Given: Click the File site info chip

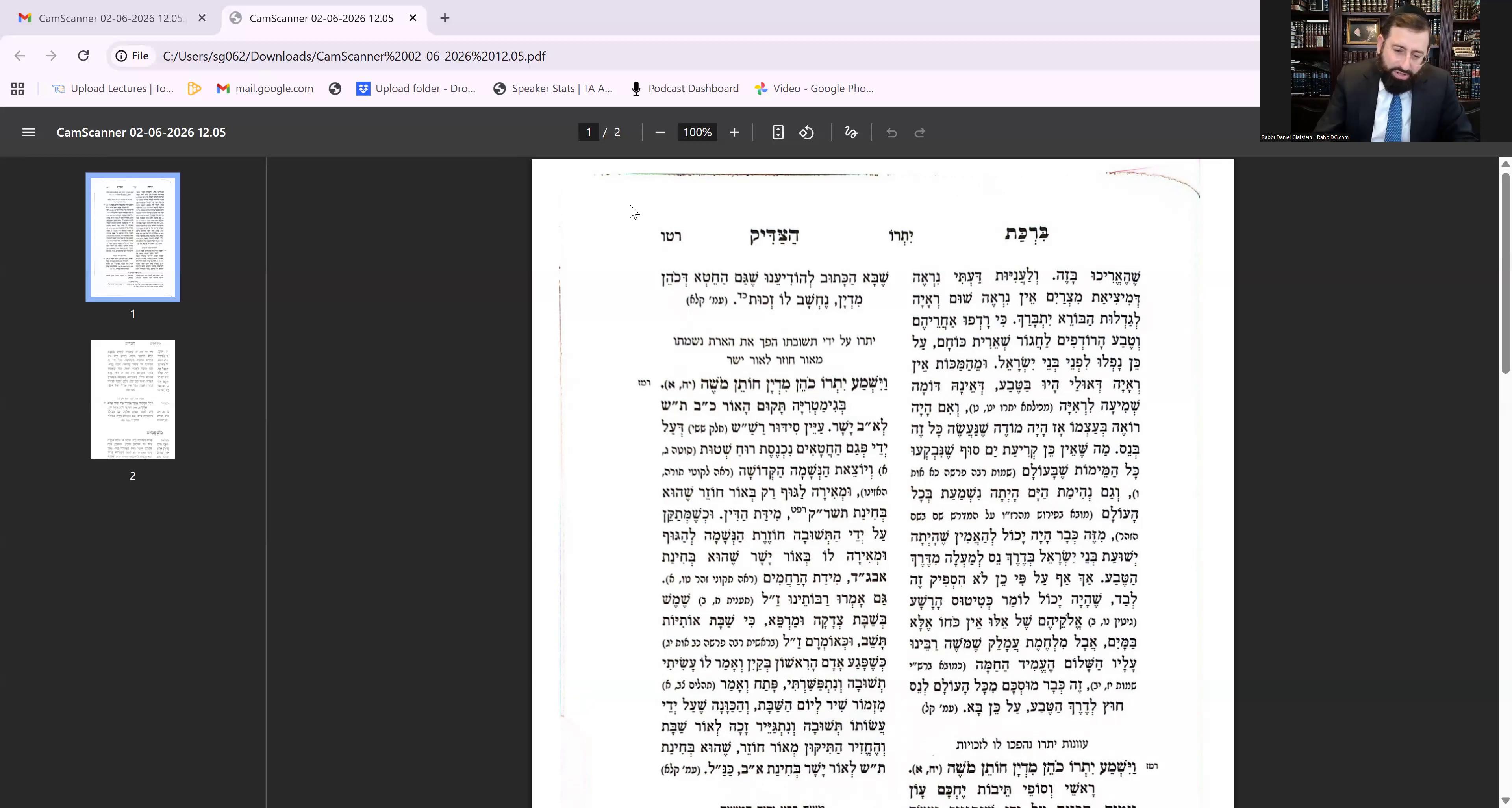Looking at the screenshot, I should click(132, 56).
